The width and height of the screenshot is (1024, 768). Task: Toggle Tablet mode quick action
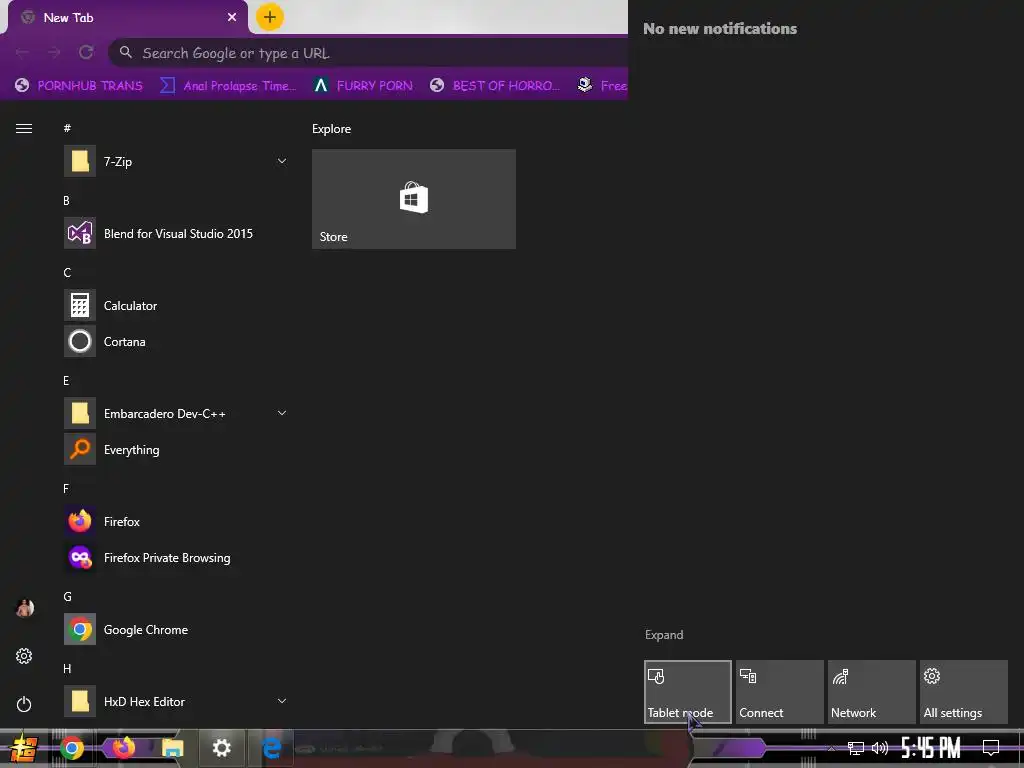tap(688, 692)
